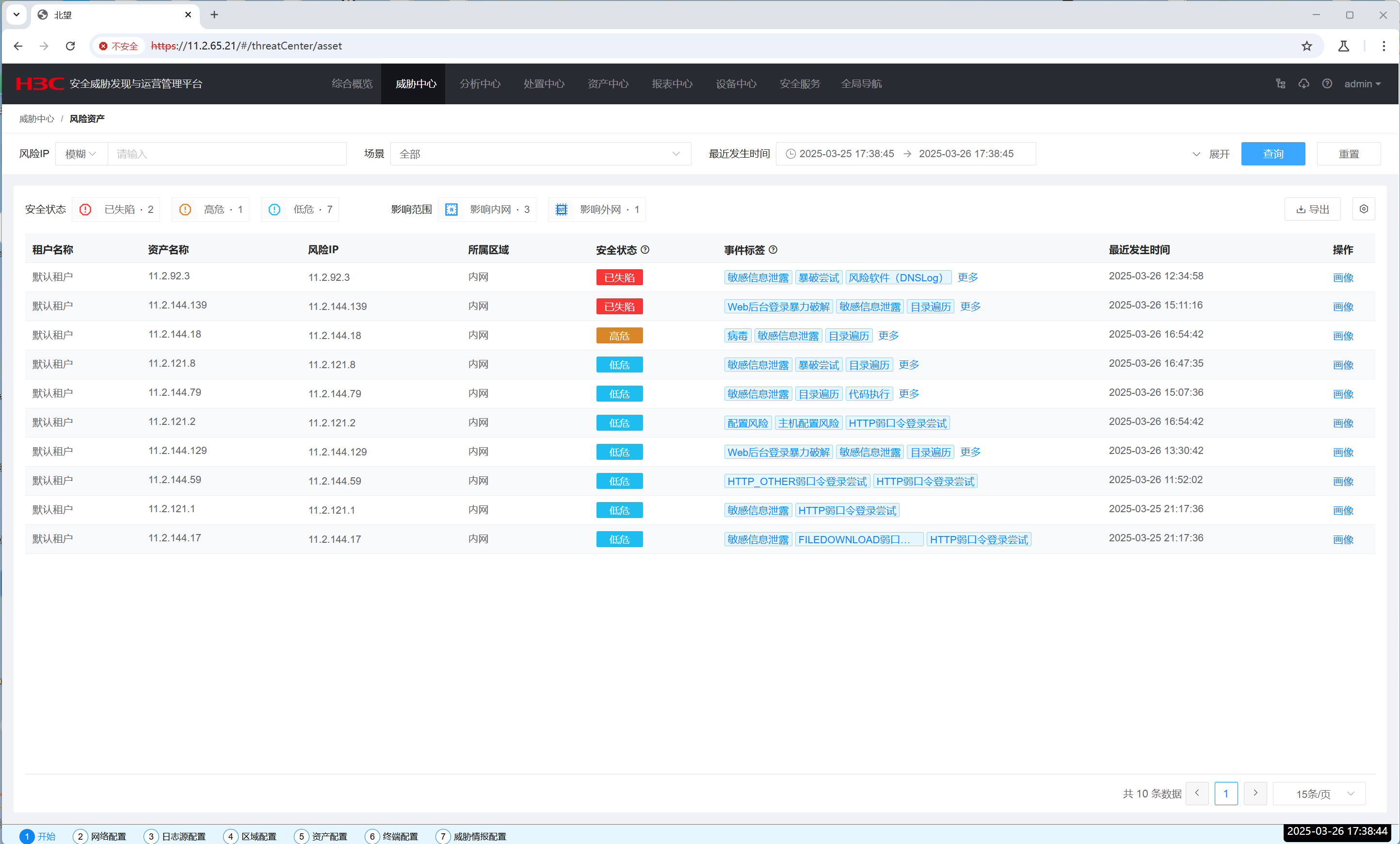This screenshot has height=844, width=1400.
Task: Click the H3C logo
Action: 40,83
